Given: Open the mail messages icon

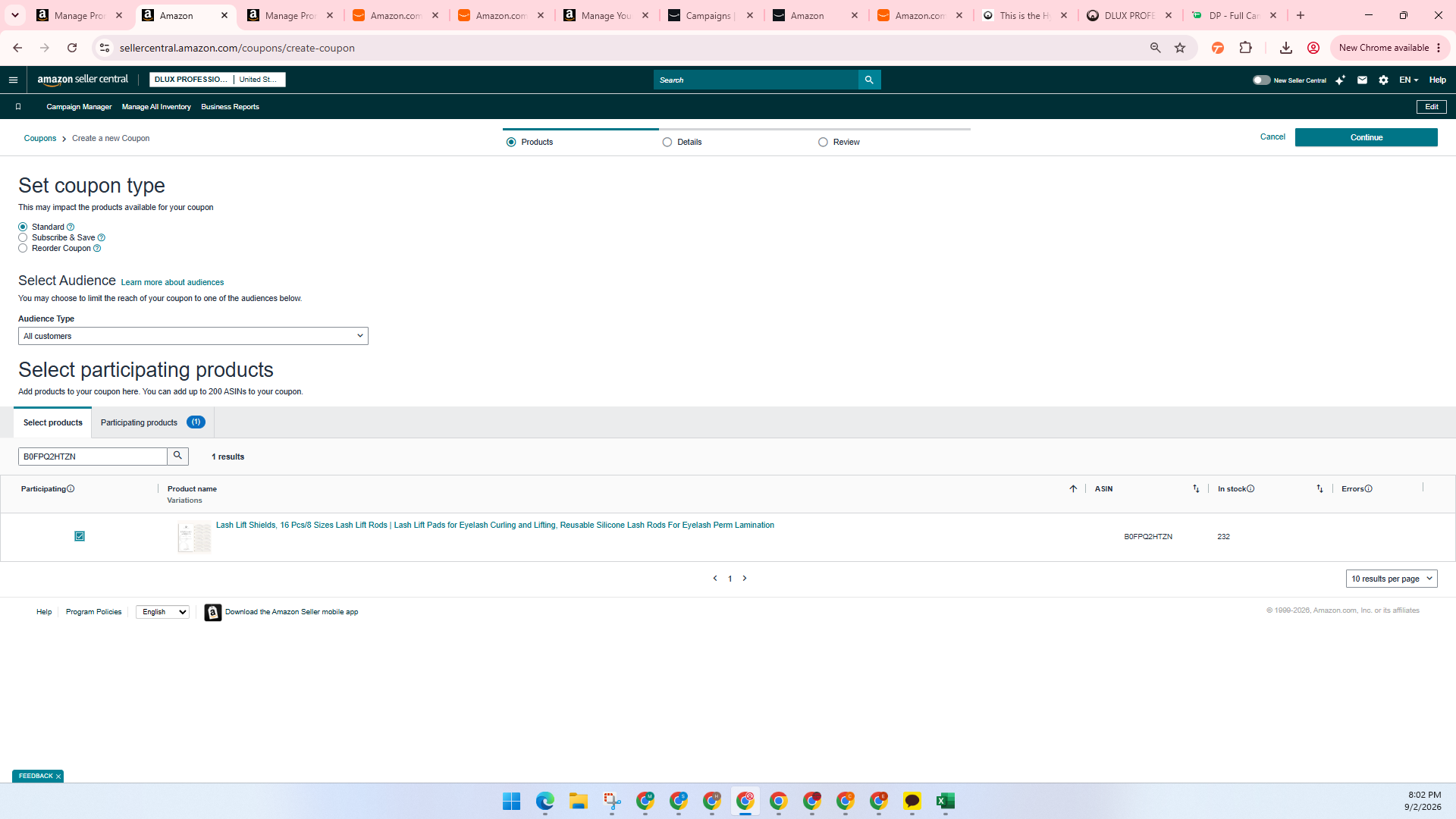Looking at the screenshot, I should [x=1362, y=80].
